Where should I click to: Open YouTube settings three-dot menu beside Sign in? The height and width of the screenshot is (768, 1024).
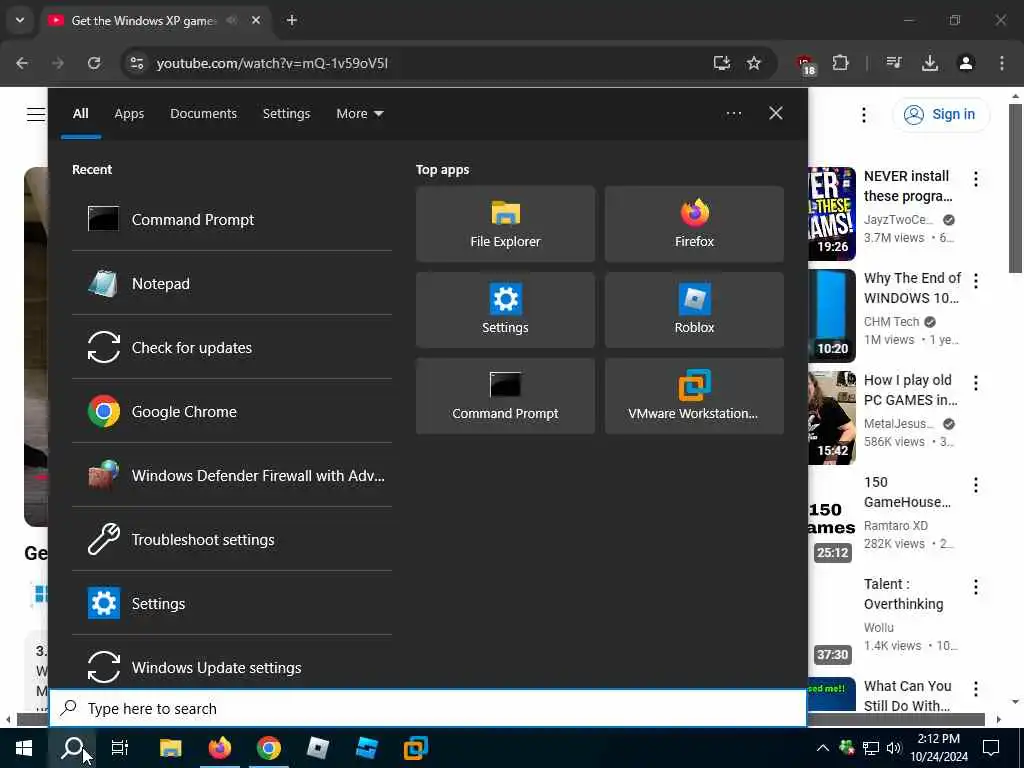(863, 114)
